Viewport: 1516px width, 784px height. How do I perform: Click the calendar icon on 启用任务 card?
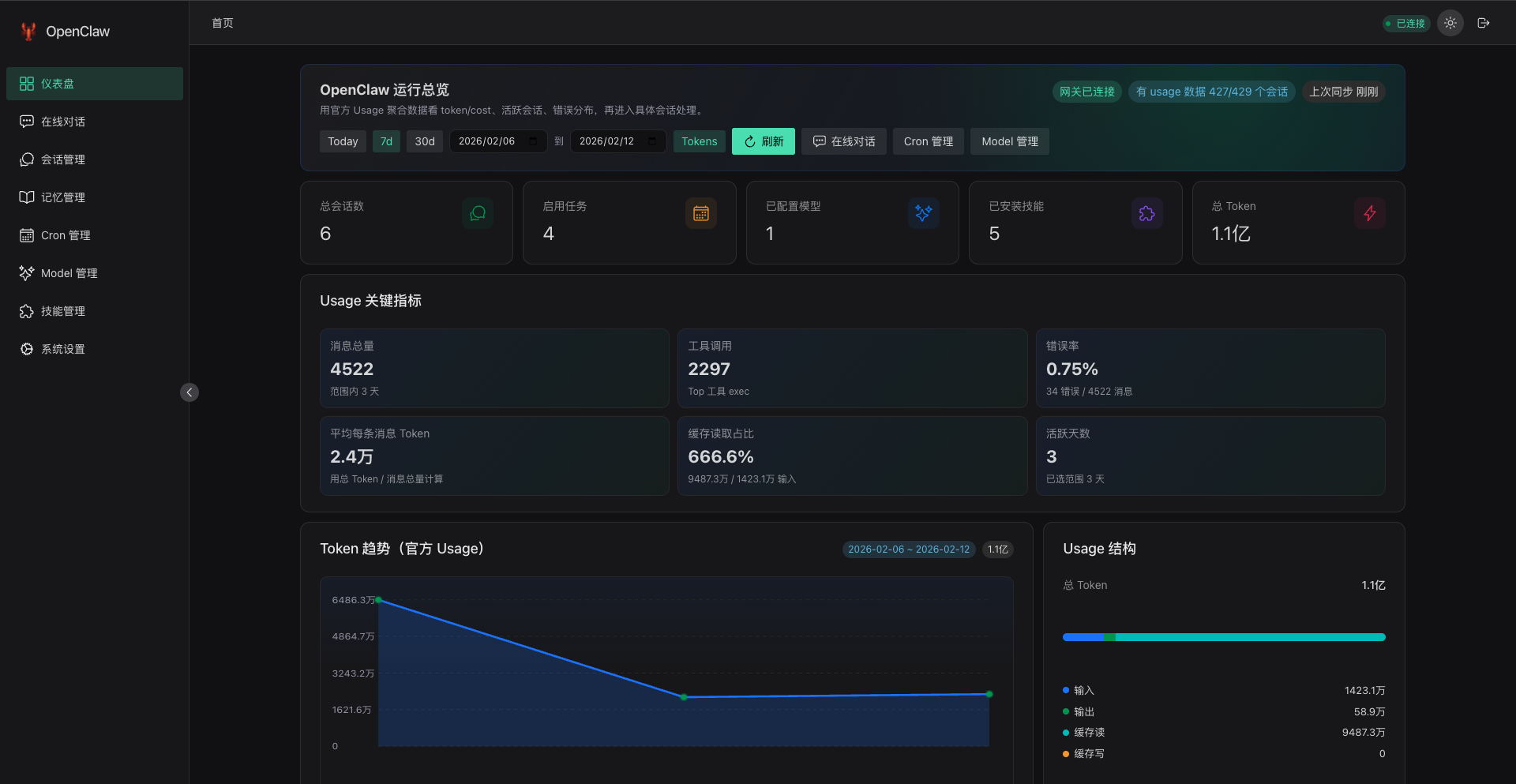tap(700, 213)
